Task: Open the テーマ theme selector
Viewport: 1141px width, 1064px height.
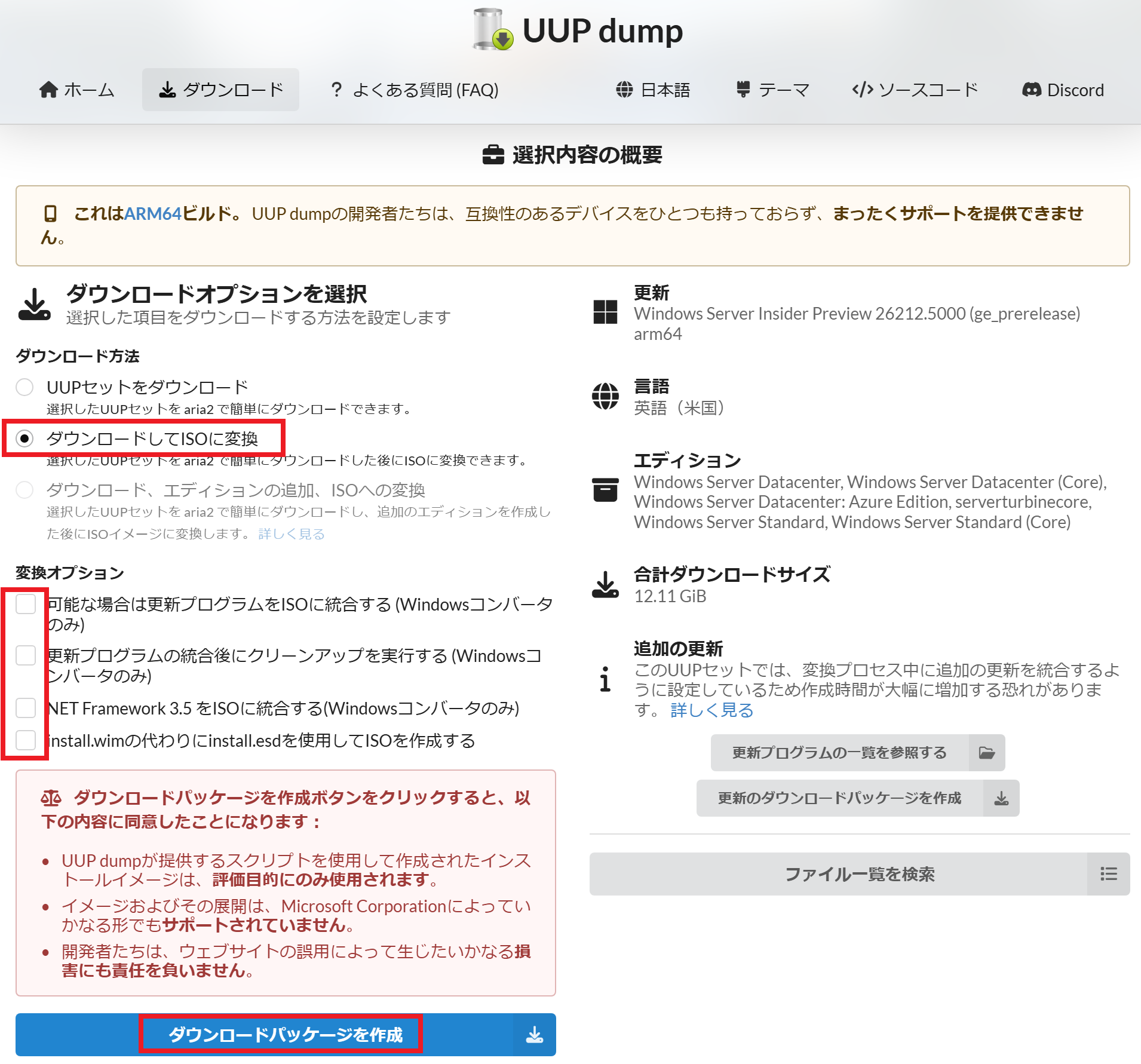Action: pos(772,90)
